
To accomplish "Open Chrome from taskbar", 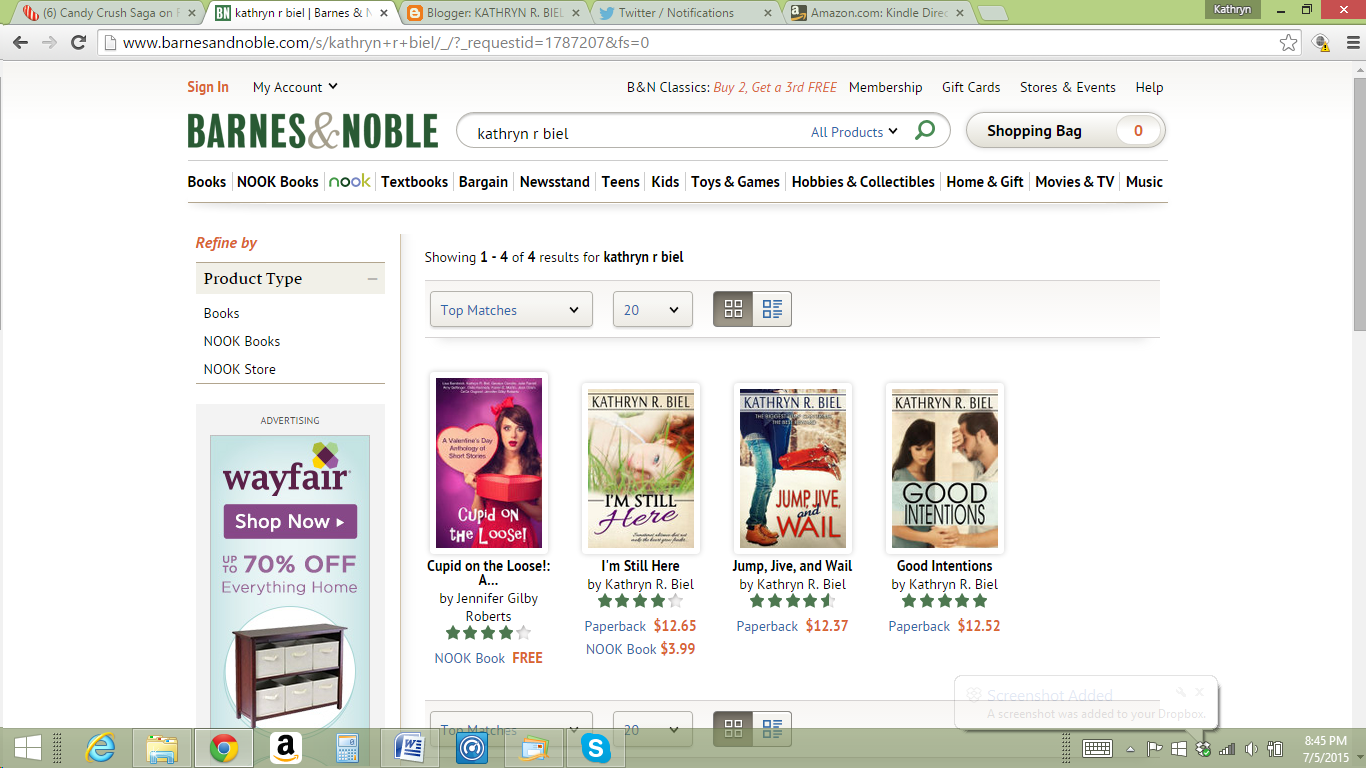I will coord(223,748).
